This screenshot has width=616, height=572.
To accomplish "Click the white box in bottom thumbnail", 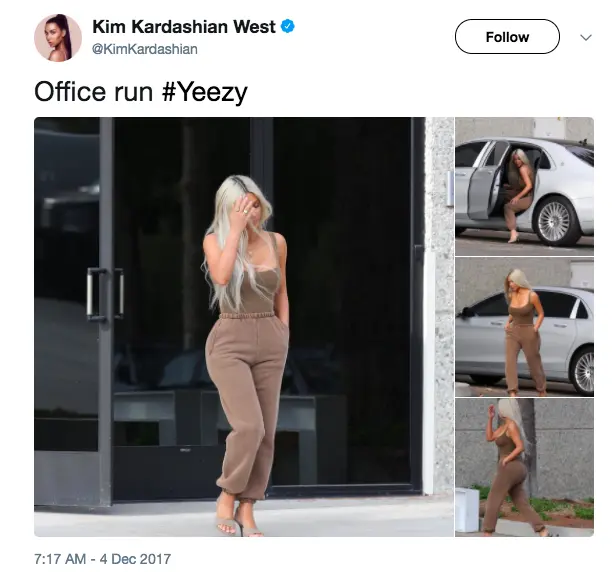I will coord(467,509).
